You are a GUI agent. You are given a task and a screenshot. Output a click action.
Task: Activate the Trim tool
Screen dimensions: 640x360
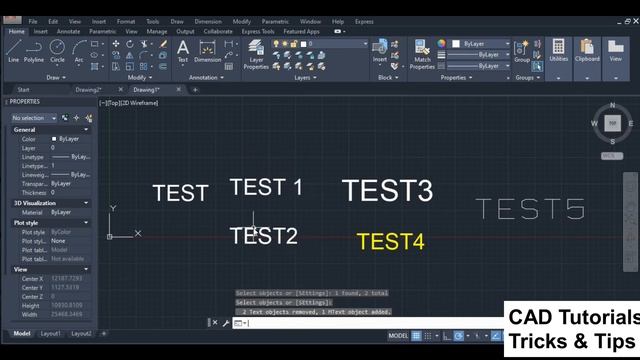pyautogui.click(x=144, y=44)
